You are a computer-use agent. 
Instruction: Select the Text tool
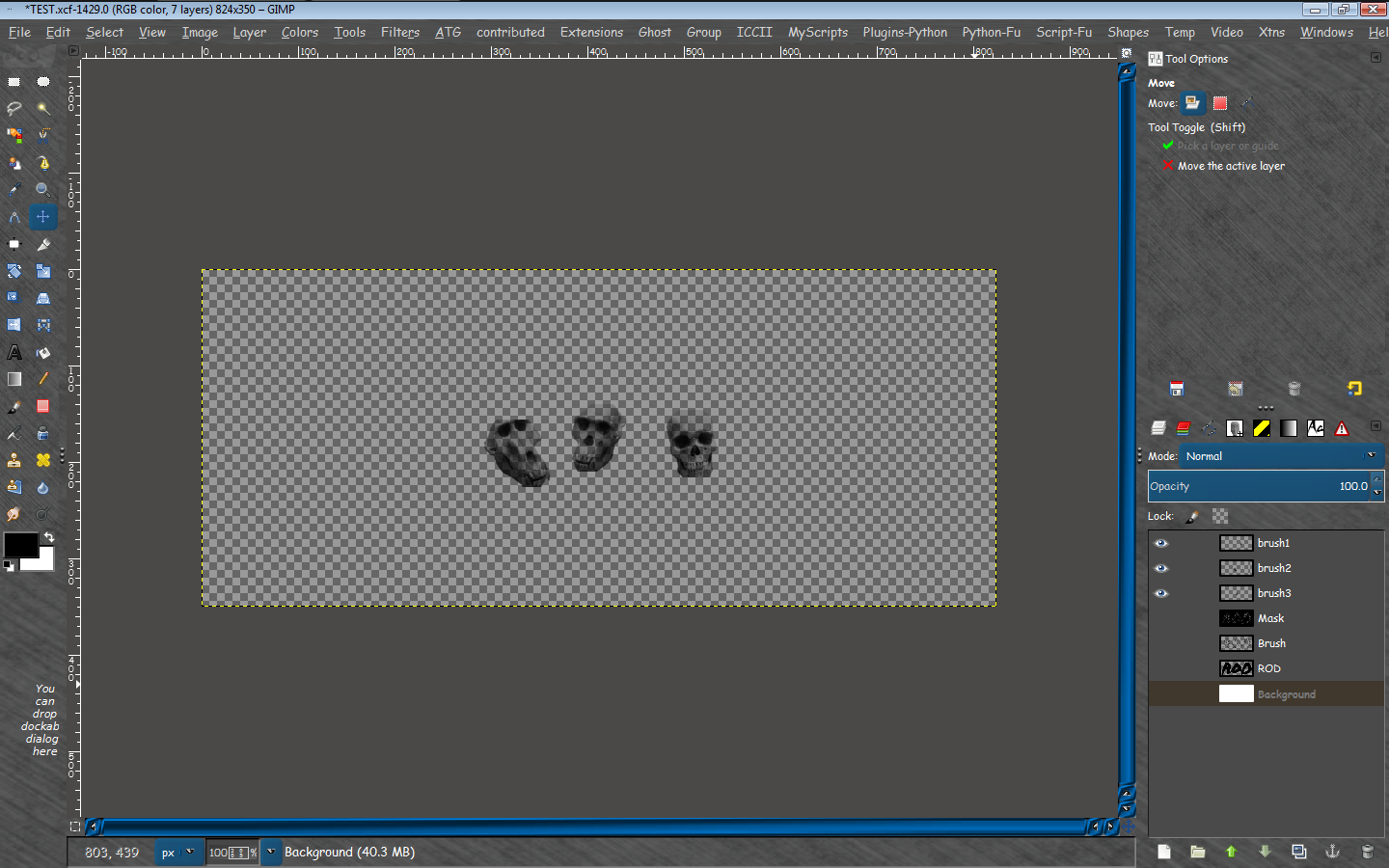(x=14, y=352)
